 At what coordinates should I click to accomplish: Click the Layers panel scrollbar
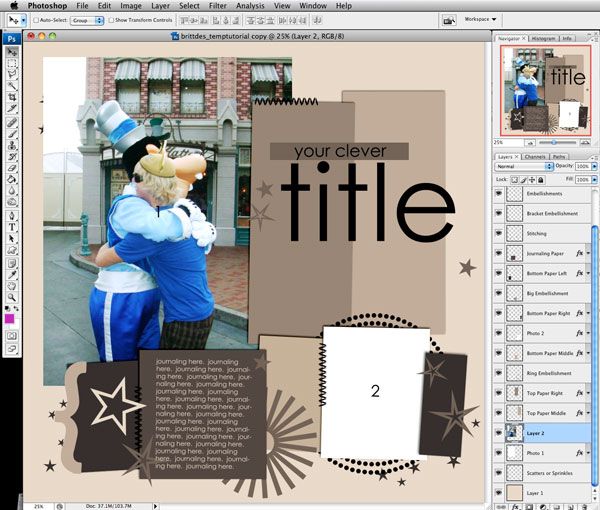(594, 356)
